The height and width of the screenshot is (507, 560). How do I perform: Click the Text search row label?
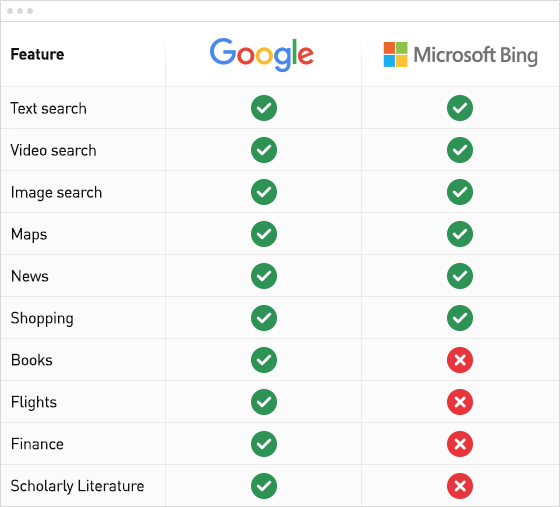(x=49, y=108)
